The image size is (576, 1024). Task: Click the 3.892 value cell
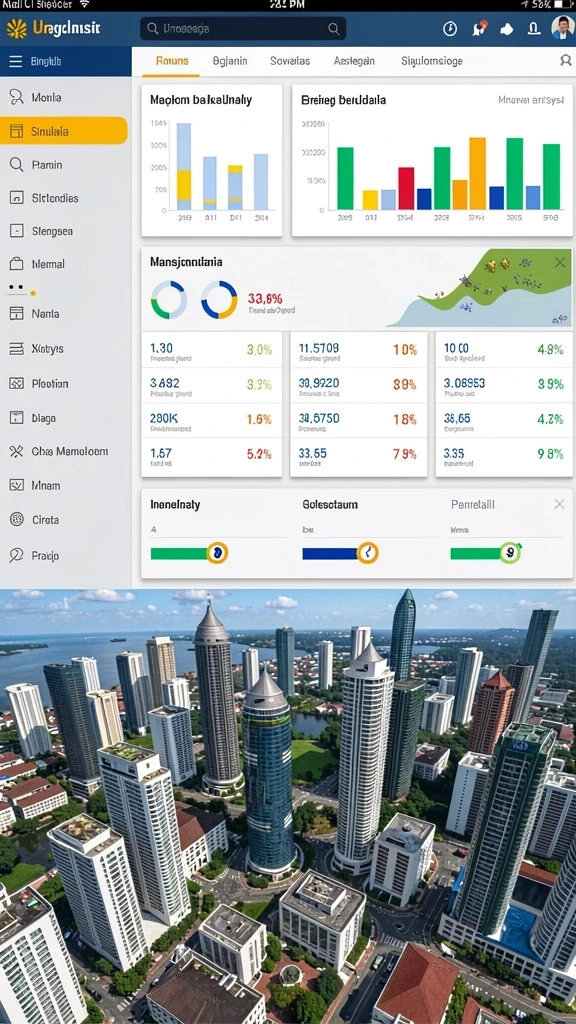(x=165, y=383)
